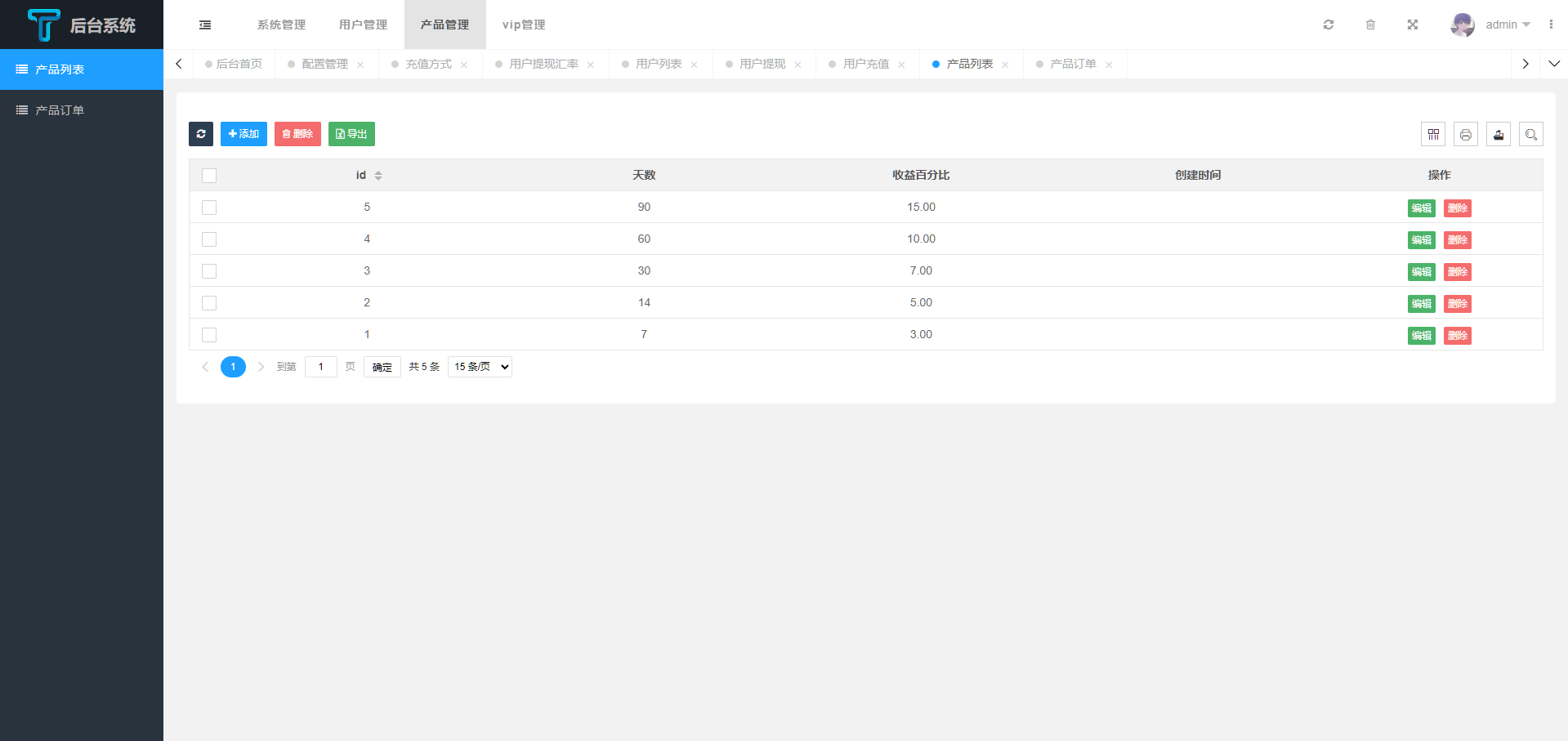This screenshot has height=741, width=1568.
Task: Click the sidebar collapse hamburger icon
Action: coord(205,25)
